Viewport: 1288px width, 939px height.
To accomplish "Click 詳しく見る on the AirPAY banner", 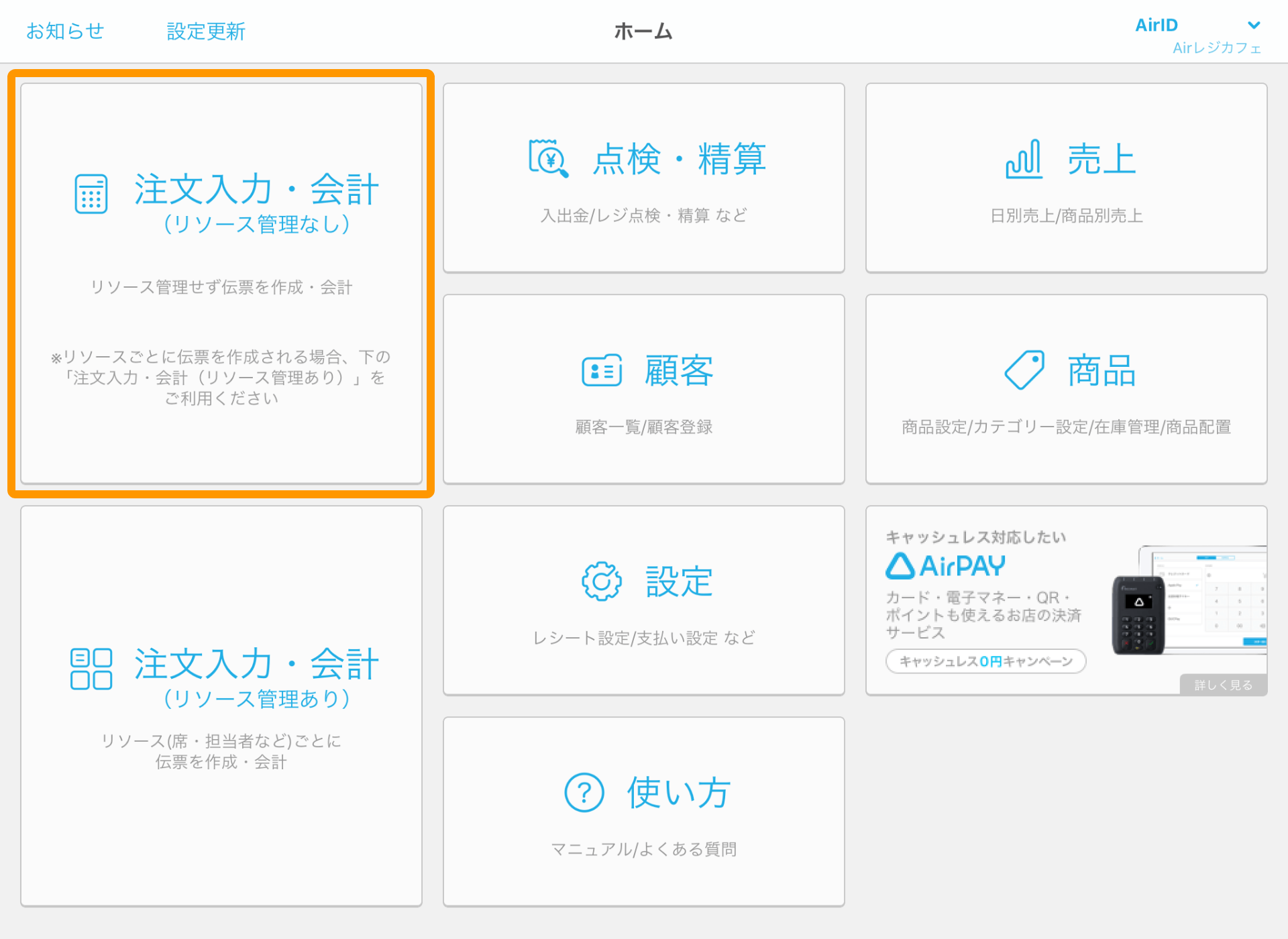I will [1223, 685].
